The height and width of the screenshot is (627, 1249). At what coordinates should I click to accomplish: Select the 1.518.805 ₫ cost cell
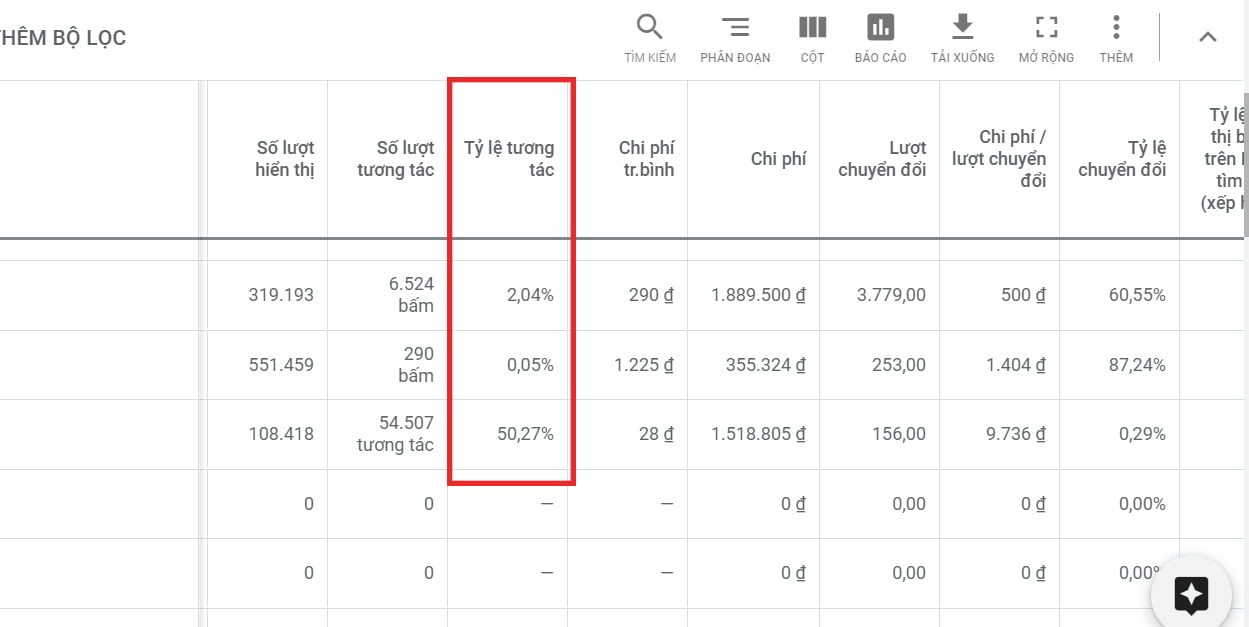coord(754,435)
